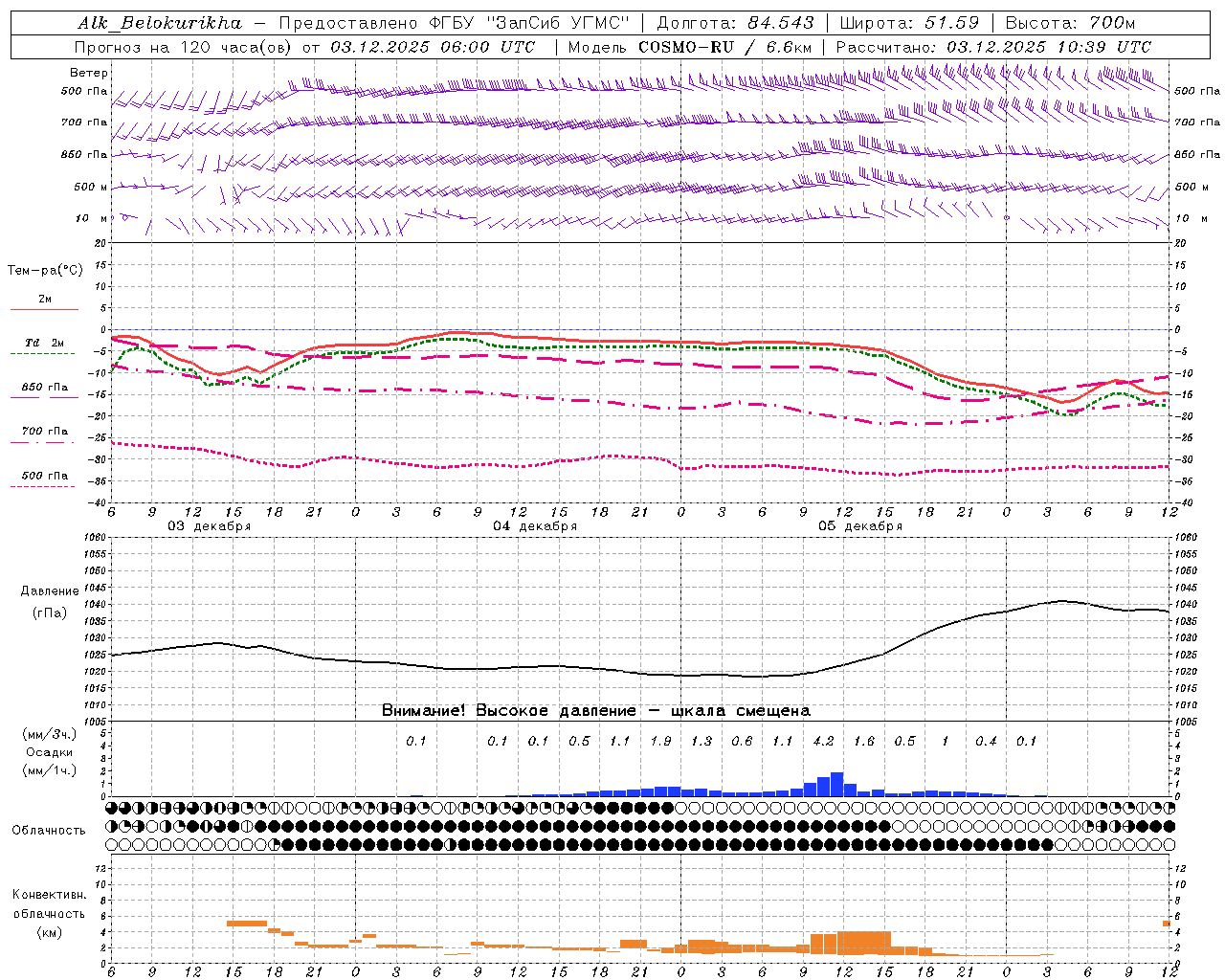
Task: Select the model name COSMO-RU / 6.6км
Action: click(x=724, y=47)
